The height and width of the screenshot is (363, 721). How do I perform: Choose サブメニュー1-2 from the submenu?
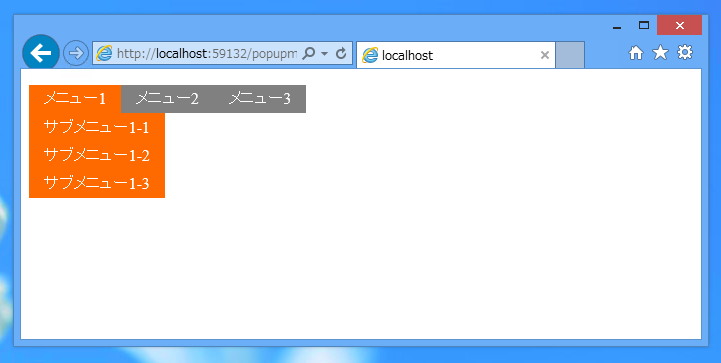coord(97,155)
